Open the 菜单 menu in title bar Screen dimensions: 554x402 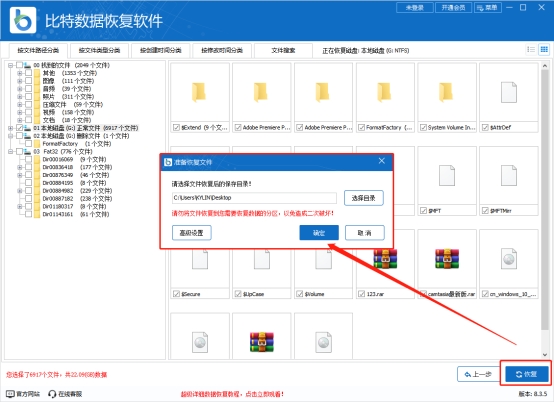pos(488,7)
